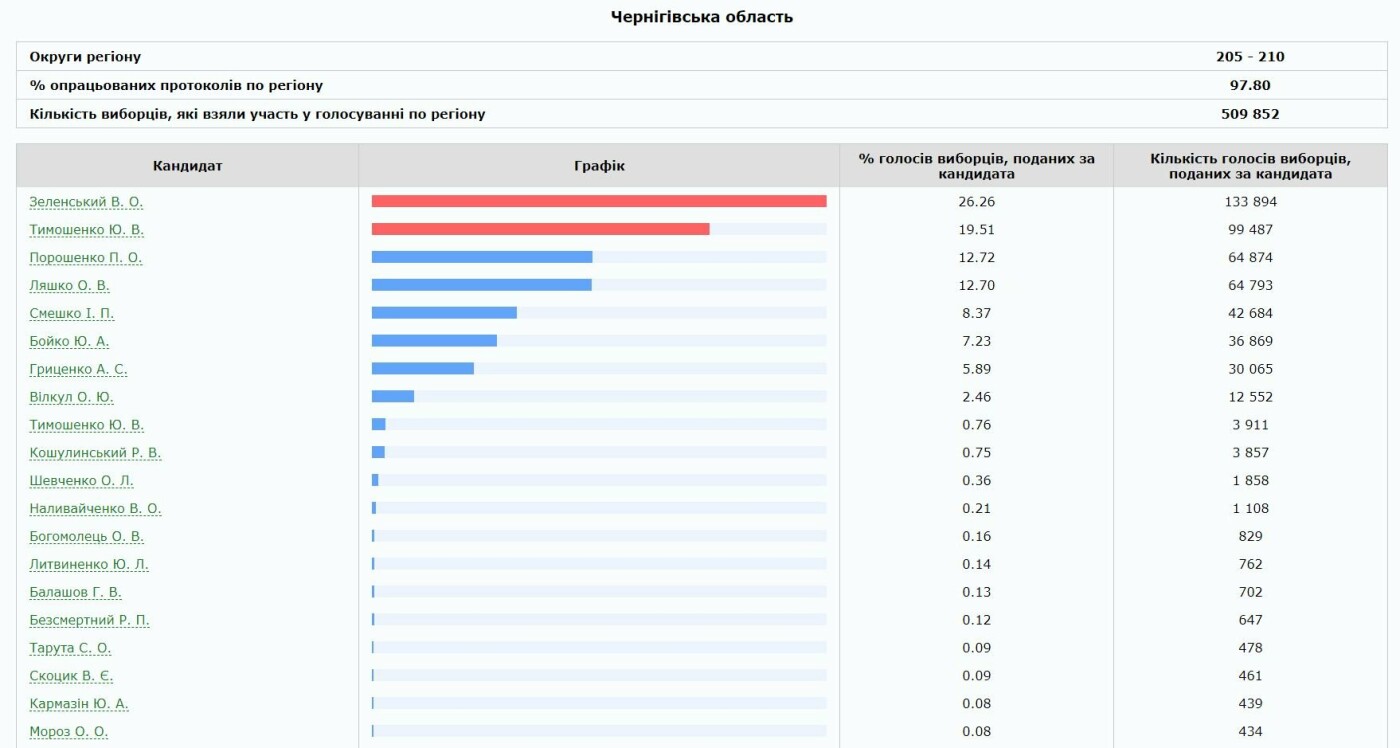This screenshot has height=748, width=1400.
Task: Click vote count 133 894
Action: [x=1250, y=202]
